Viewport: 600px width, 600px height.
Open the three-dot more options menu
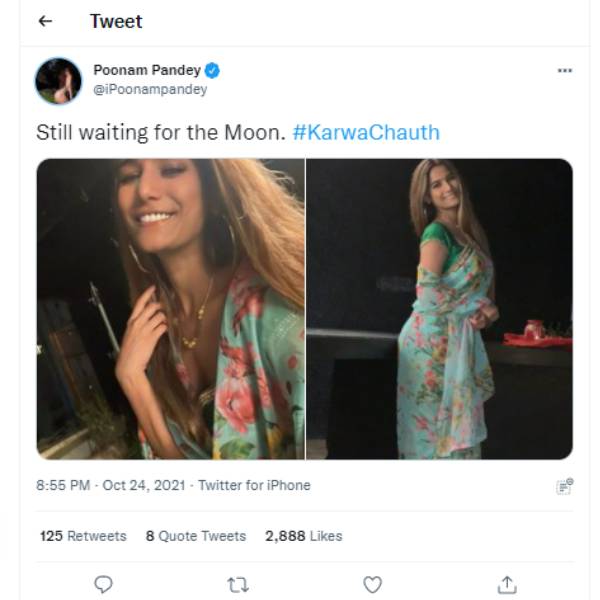click(x=564, y=70)
